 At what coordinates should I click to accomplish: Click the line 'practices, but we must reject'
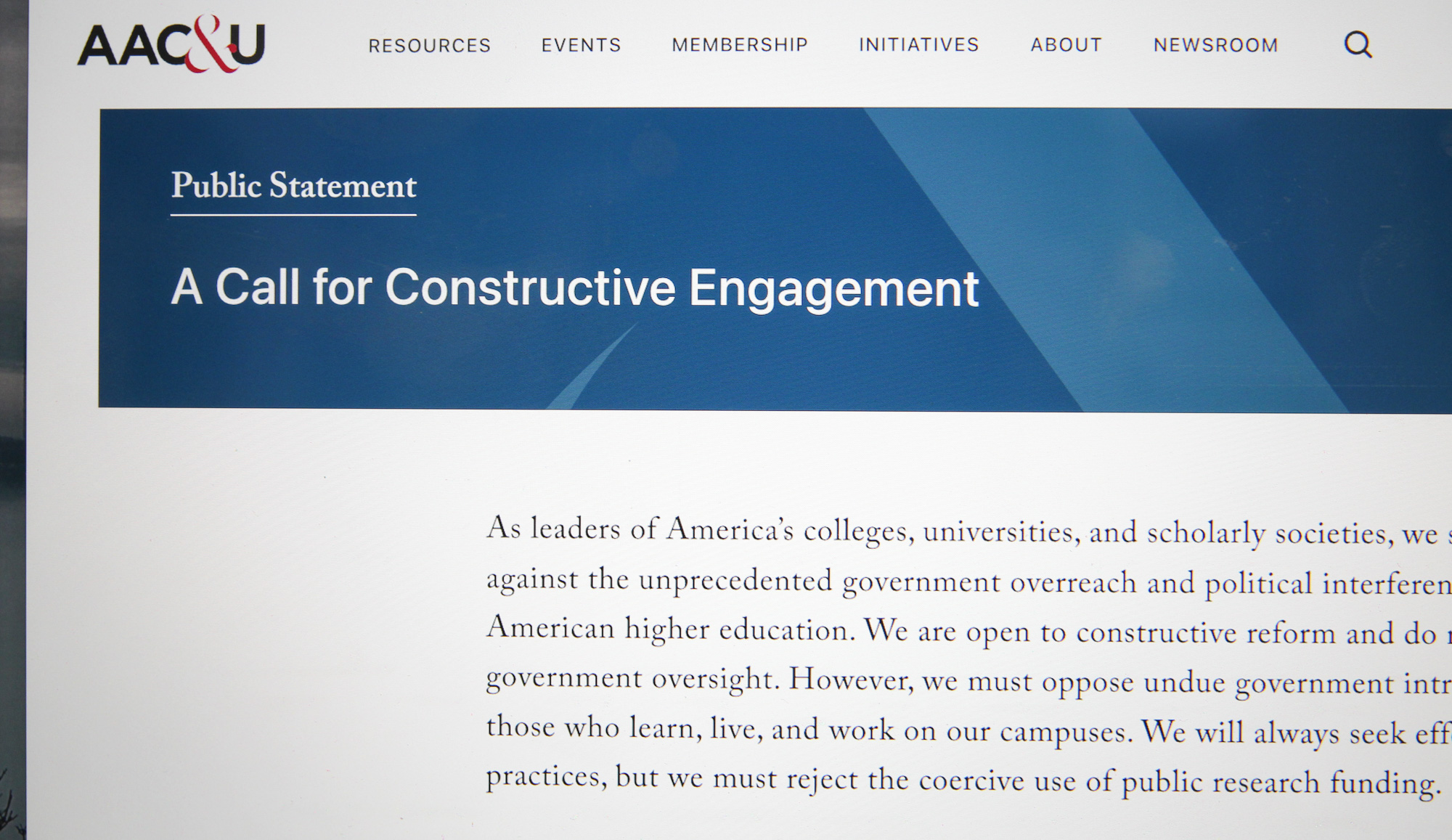(963, 779)
